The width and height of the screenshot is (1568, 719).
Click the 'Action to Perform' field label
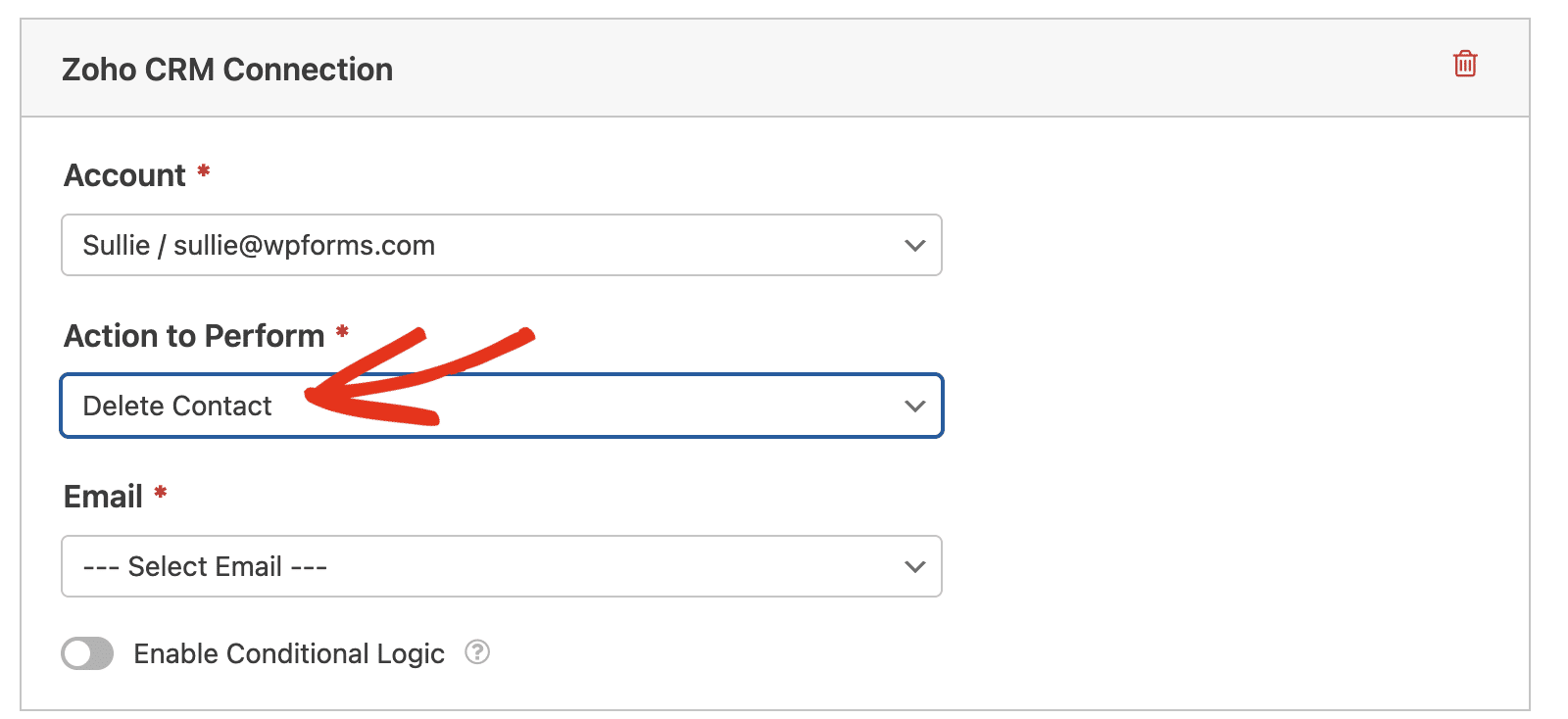pyautogui.click(x=194, y=336)
